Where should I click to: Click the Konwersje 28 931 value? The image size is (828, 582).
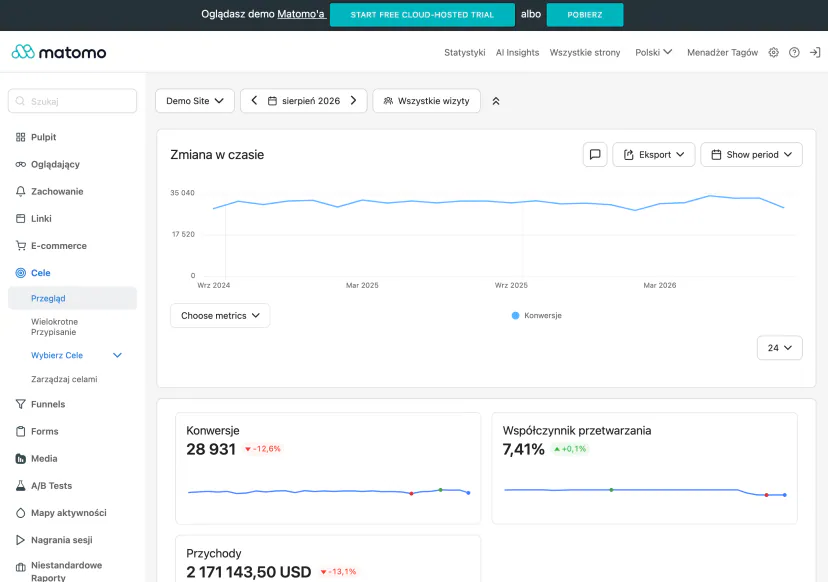pyautogui.click(x=211, y=449)
